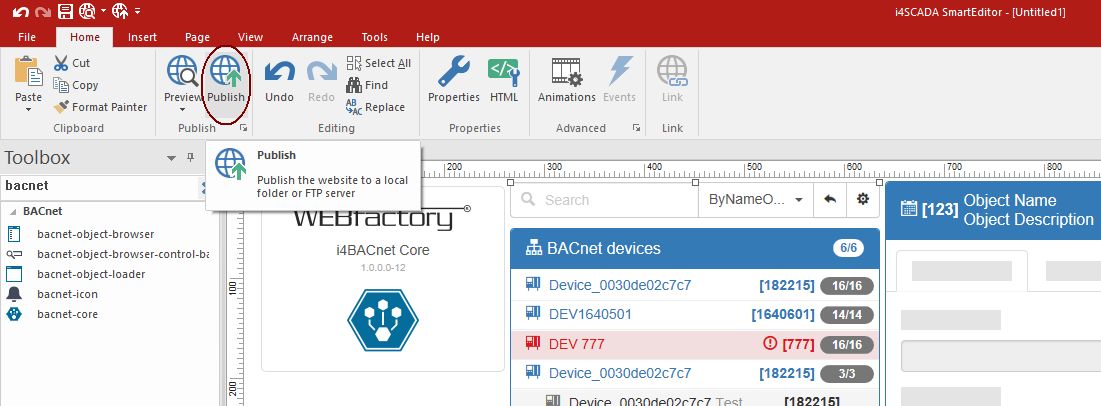The width and height of the screenshot is (1101, 406).
Task: Click the Publish globe icon
Action: pos(226,75)
